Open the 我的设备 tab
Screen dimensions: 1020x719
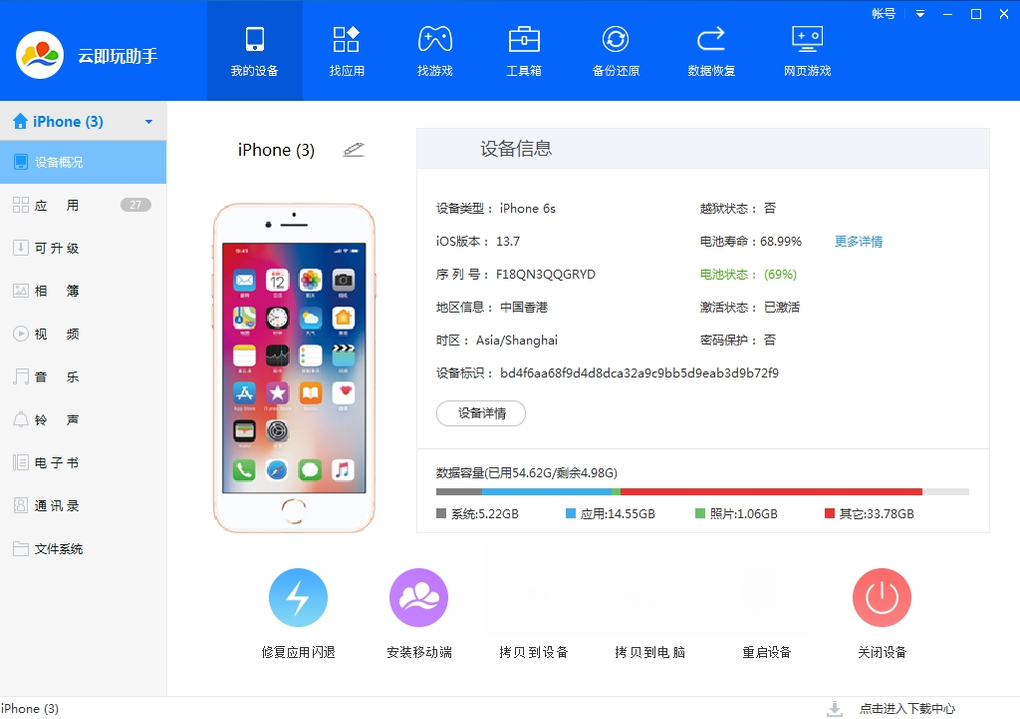click(x=254, y=51)
